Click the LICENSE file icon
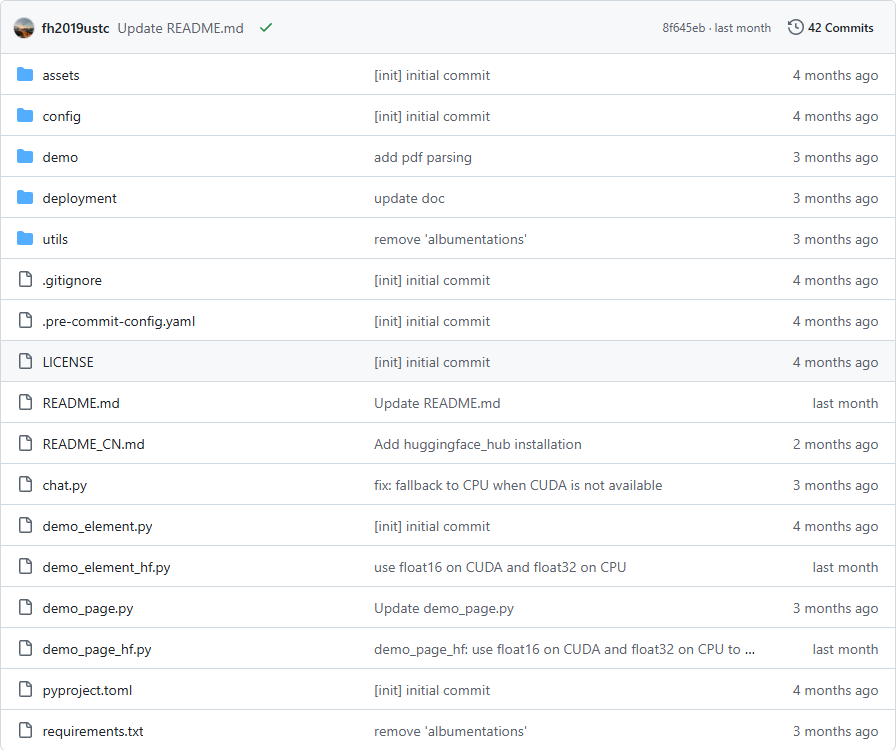This screenshot has height=751, width=896. pos(25,362)
